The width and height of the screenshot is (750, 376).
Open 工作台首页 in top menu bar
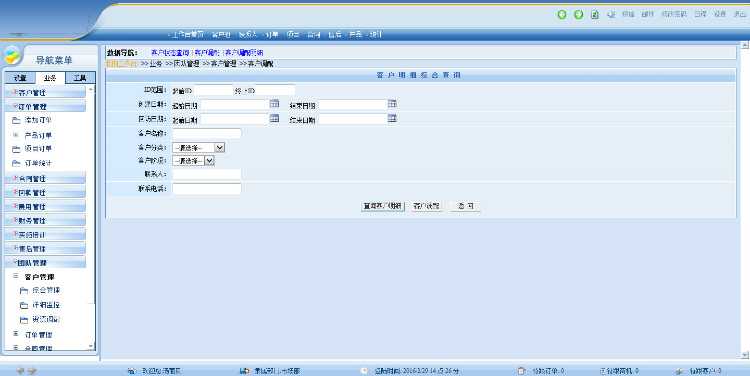[x=188, y=34]
